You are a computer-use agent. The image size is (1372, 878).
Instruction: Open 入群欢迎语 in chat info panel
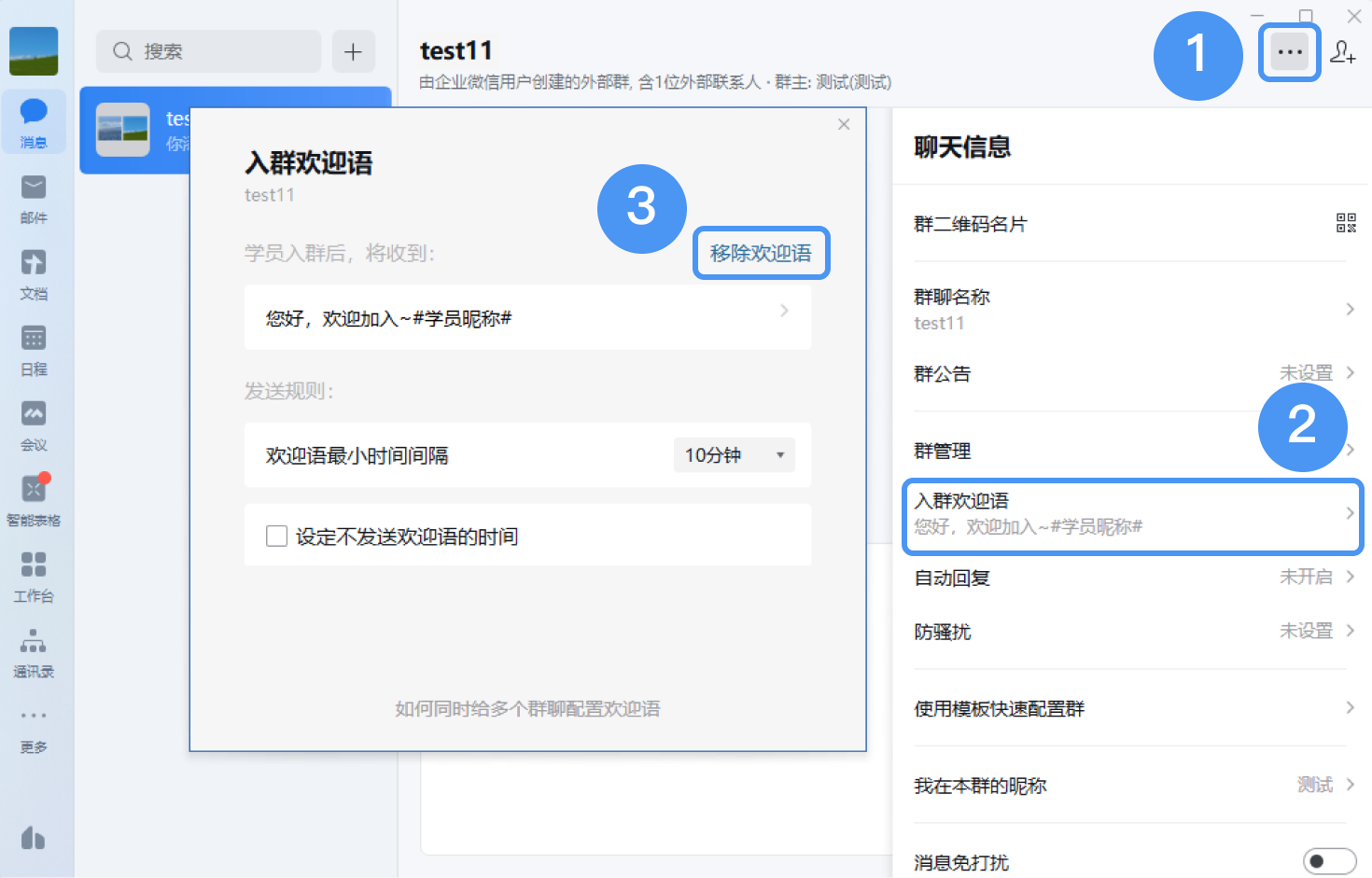coord(1132,514)
